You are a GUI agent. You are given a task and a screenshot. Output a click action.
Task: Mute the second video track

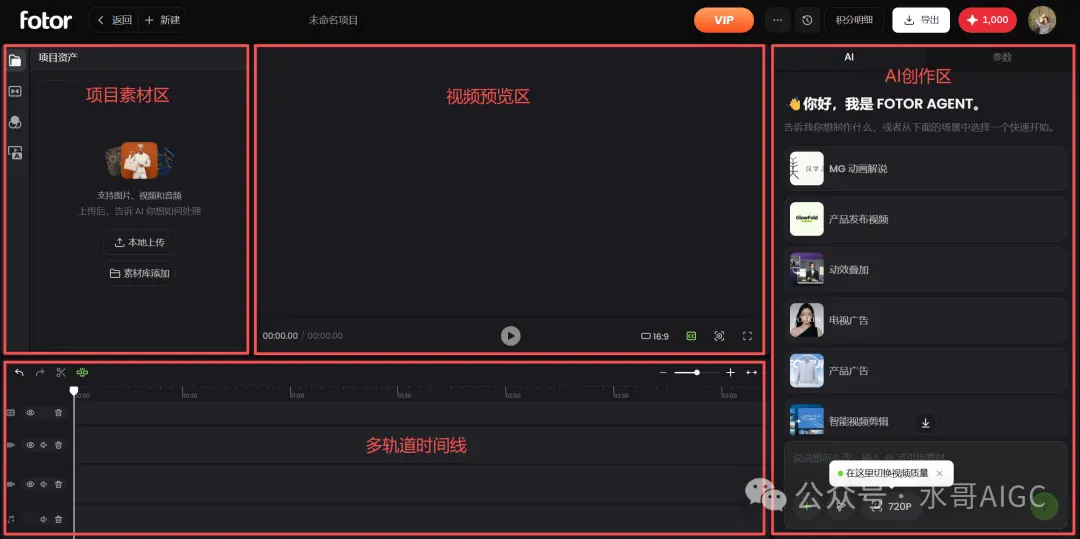tap(44, 485)
